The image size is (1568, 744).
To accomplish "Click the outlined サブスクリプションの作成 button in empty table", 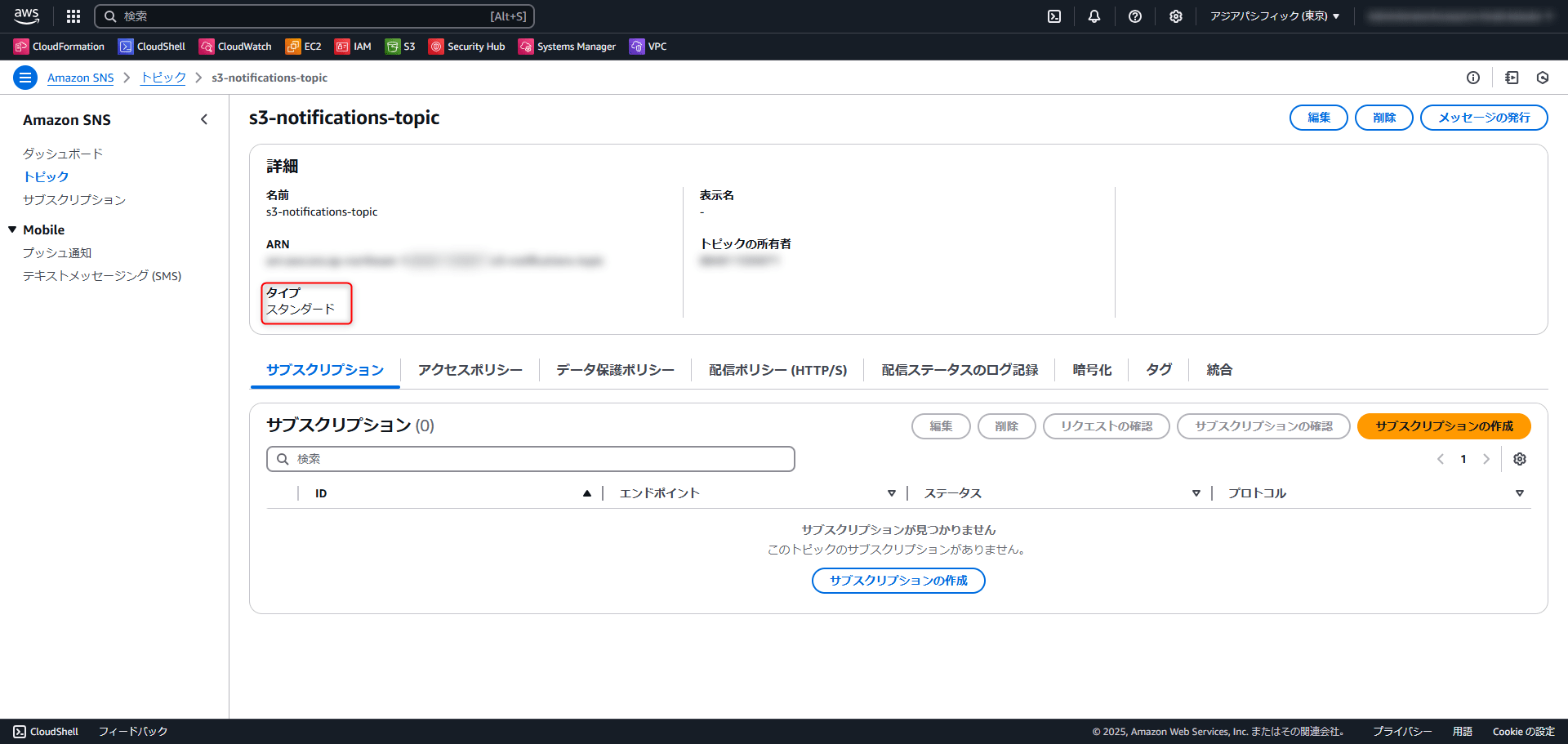I will 898,581.
